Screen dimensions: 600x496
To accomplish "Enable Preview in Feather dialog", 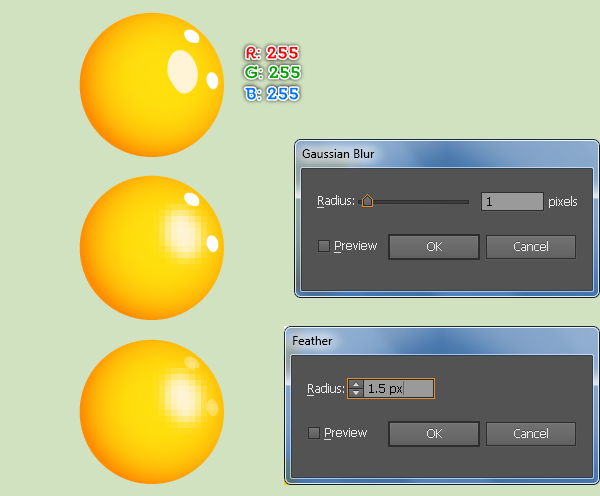I will pos(314,433).
